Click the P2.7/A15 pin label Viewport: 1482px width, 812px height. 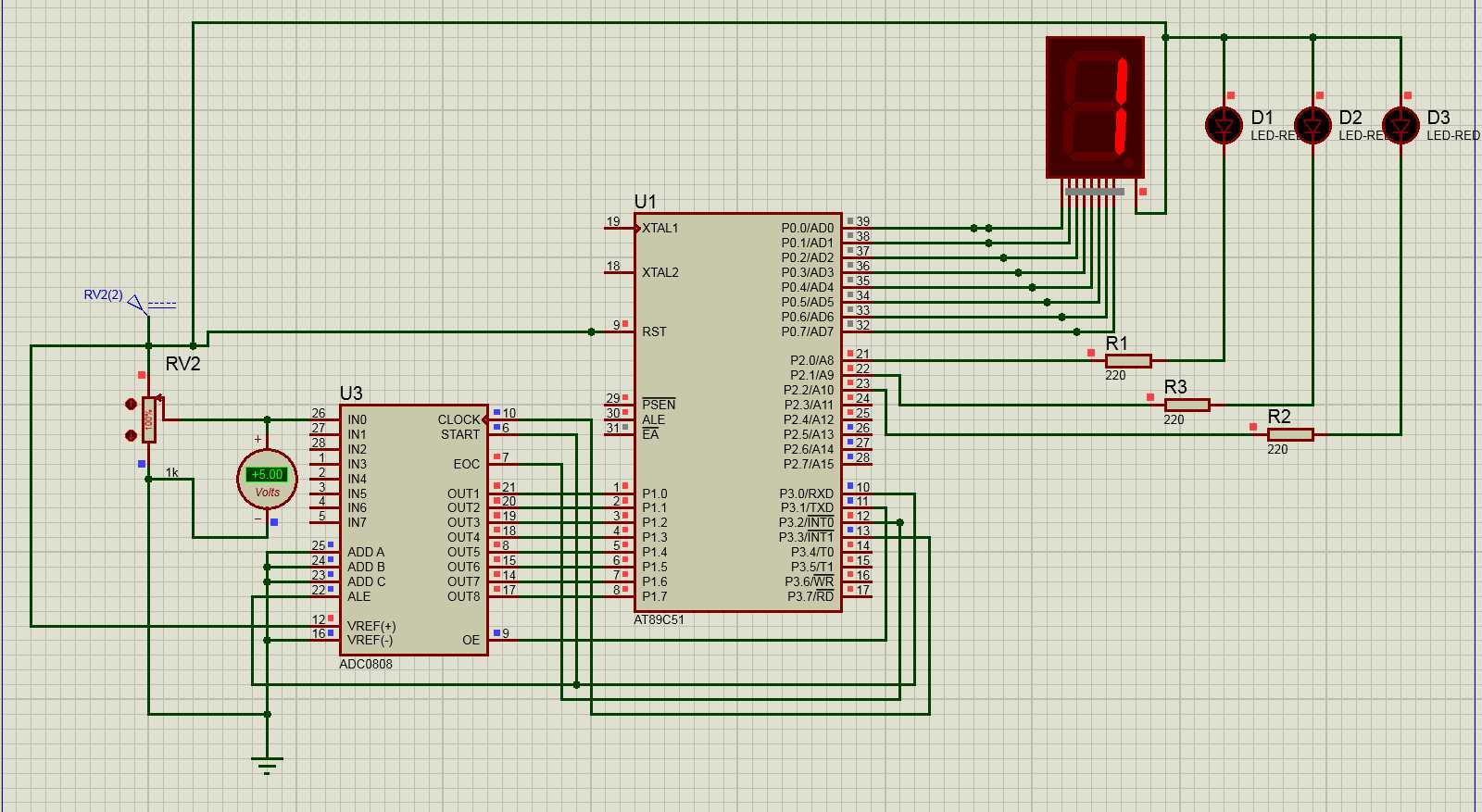(809, 464)
